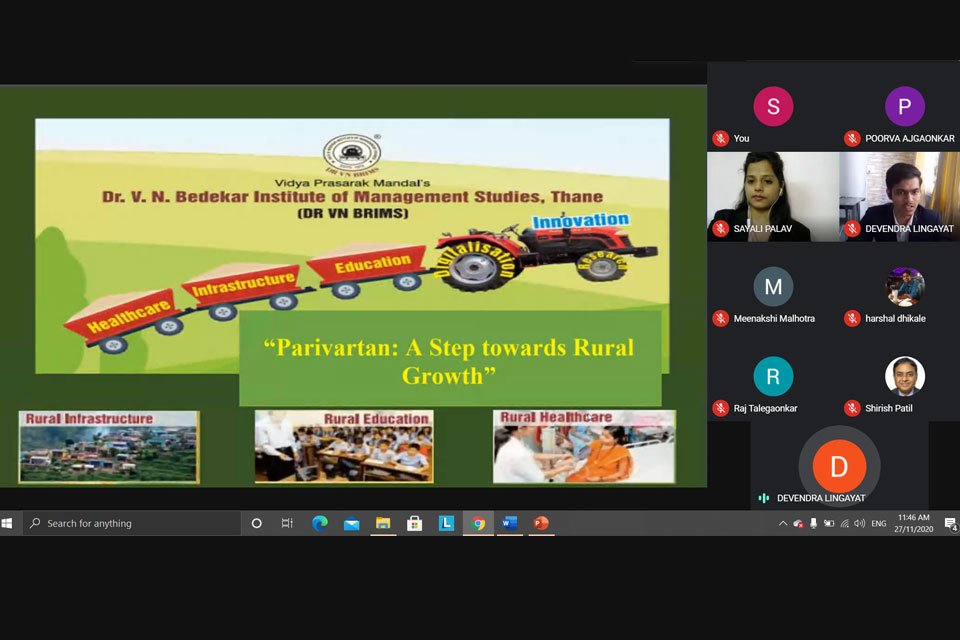Screen dimensions: 960x640
Task: Click the Vidya Prasarak Mandal's text
Action: 352,183
